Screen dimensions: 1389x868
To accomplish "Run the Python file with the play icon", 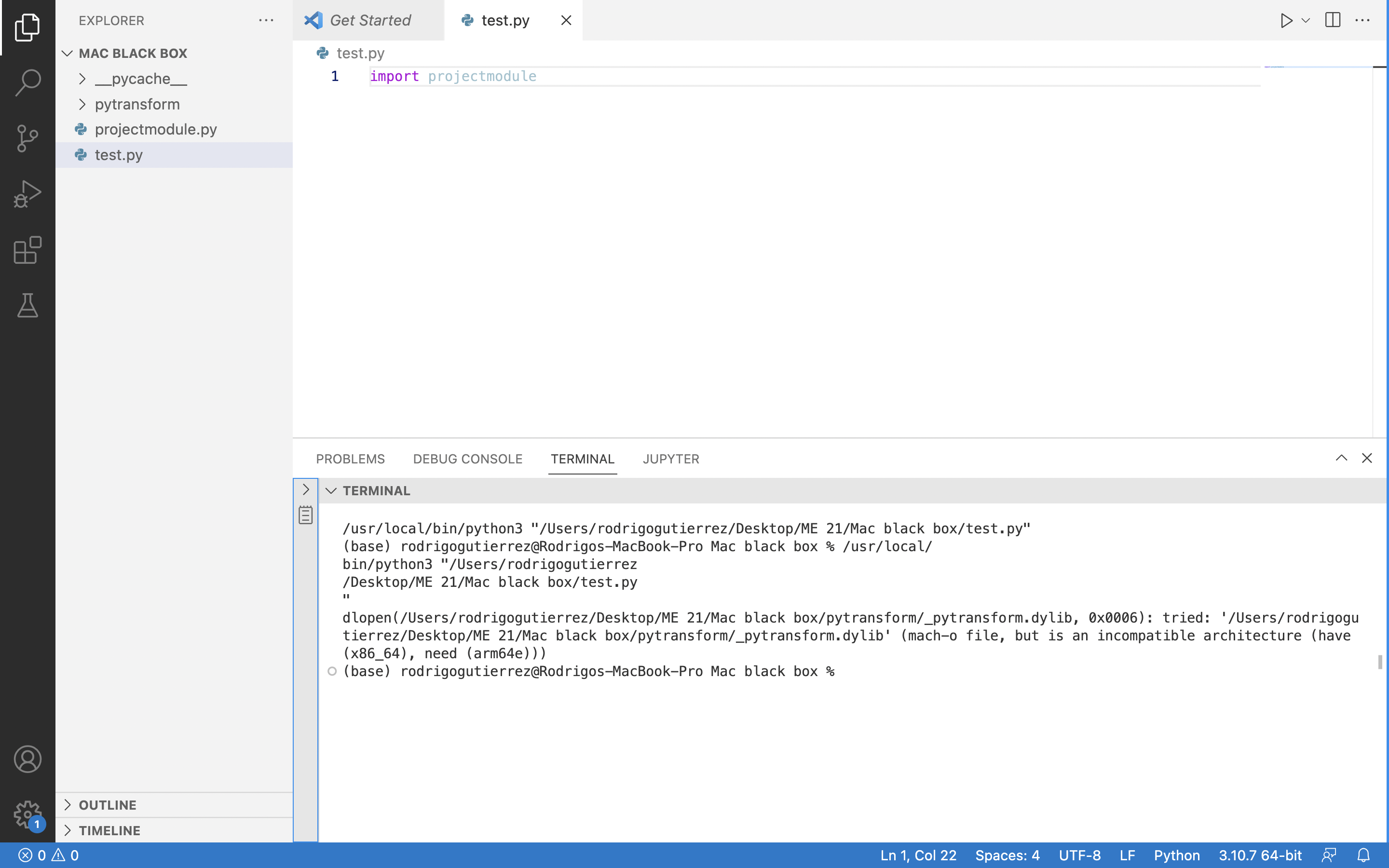I will pyautogui.click(x=1286, y=20).
